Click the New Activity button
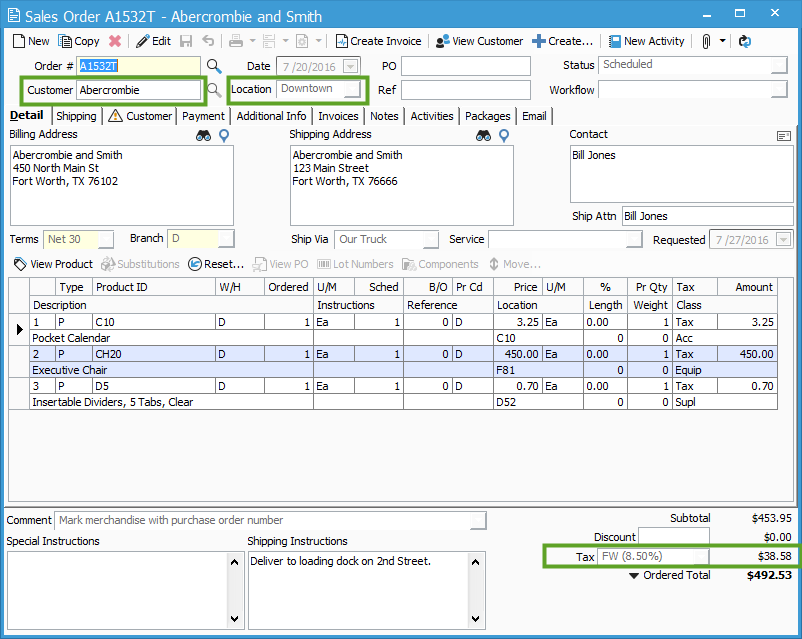Screen dimensions: 802x639 pos(647,41)
